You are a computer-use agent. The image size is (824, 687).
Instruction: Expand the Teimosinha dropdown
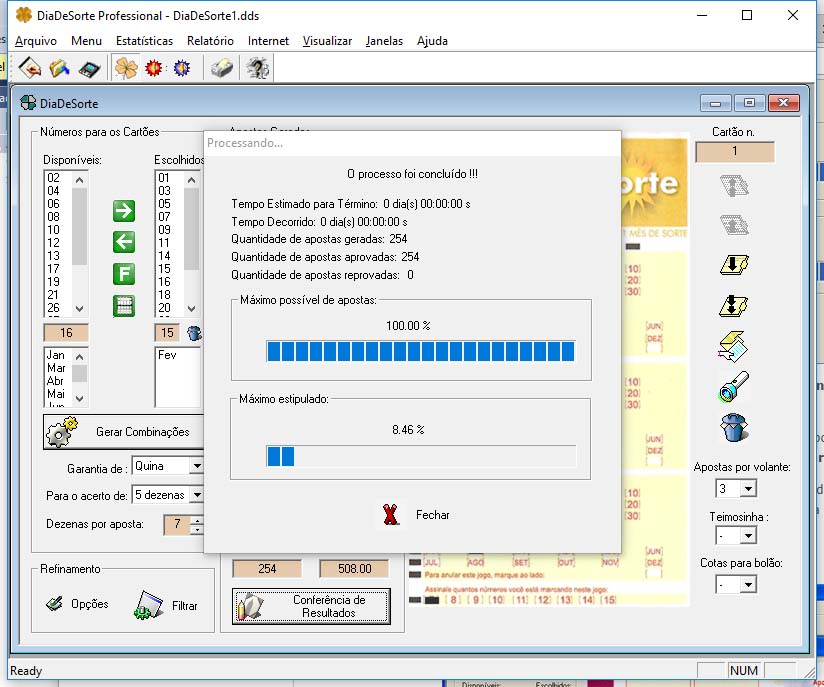coord(747,536)
